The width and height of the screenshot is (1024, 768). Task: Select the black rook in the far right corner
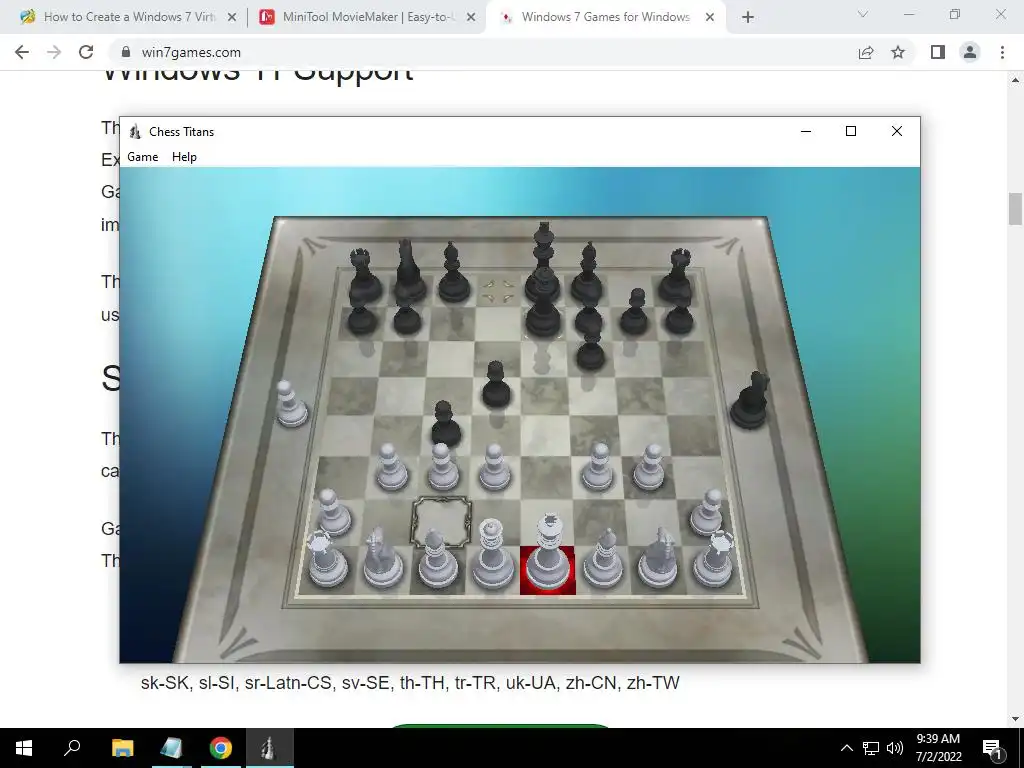coord(677,274)
